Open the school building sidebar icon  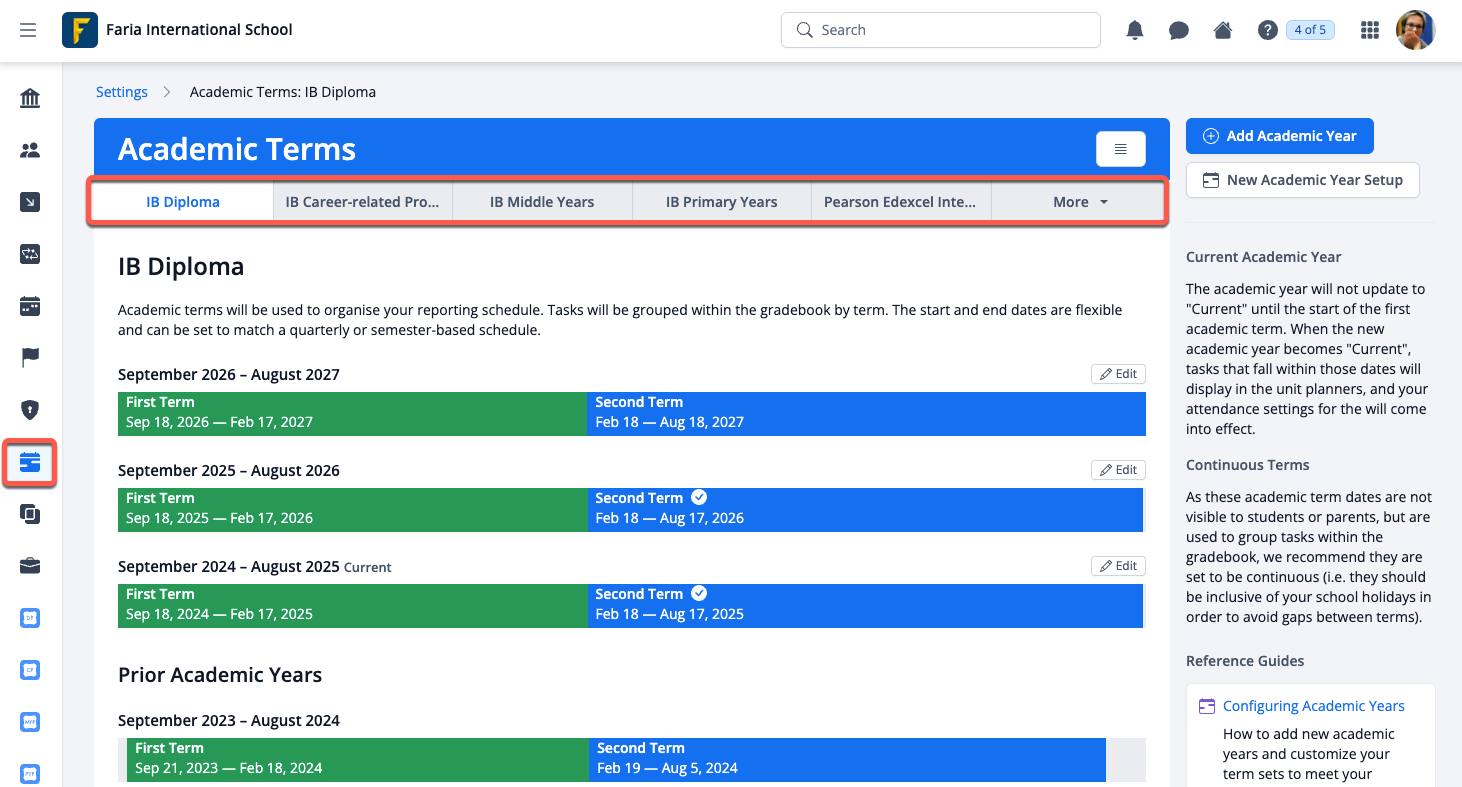pyautogui.click(x=30, y=98)
